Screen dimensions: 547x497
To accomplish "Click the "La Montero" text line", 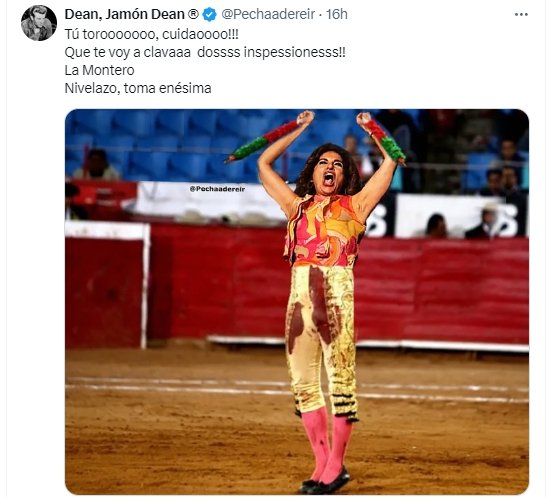I will (99, 70).
